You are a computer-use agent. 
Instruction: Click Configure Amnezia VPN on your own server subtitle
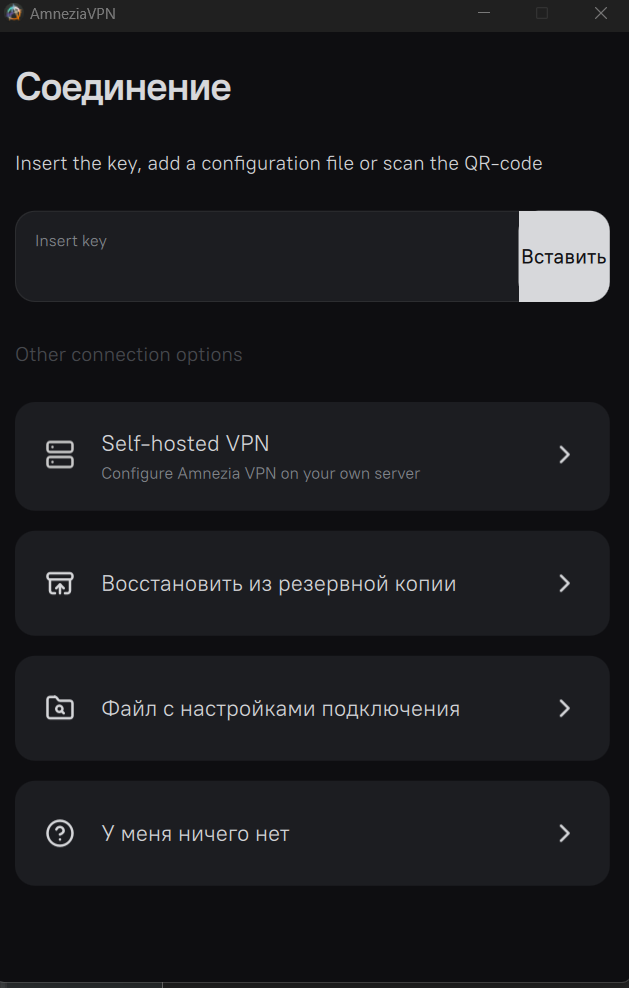pos(260,474)
